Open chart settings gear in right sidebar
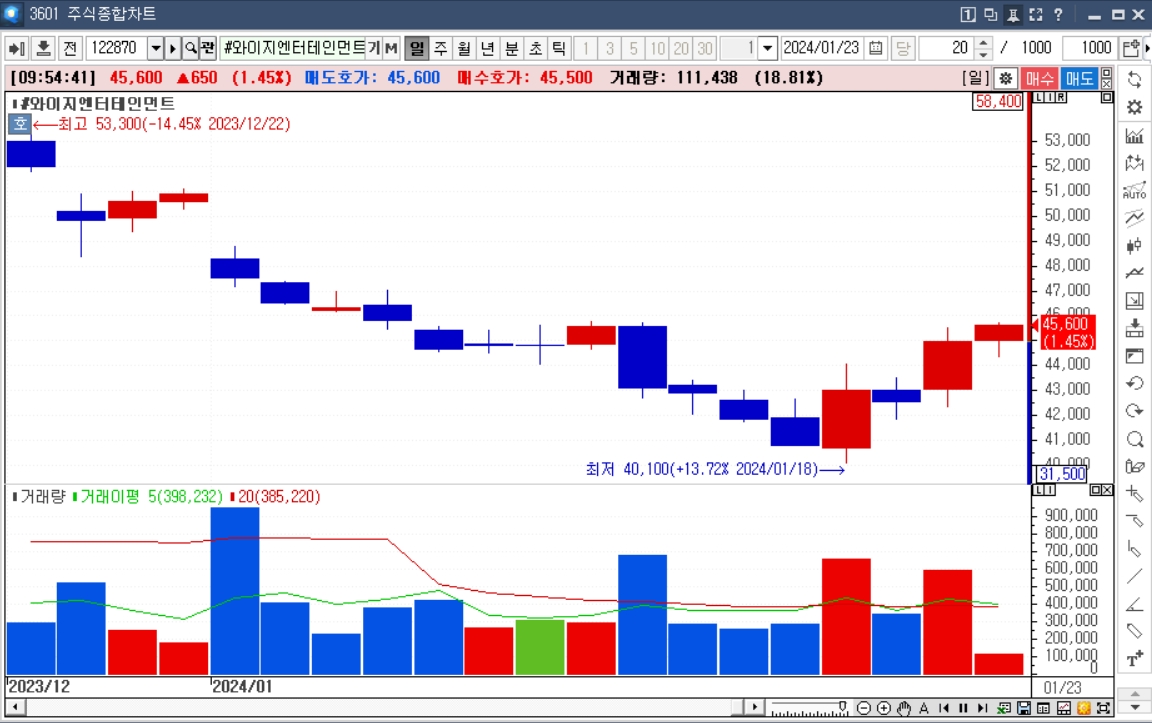This screenshot has width=1152, height=723. click(1134, 107)
